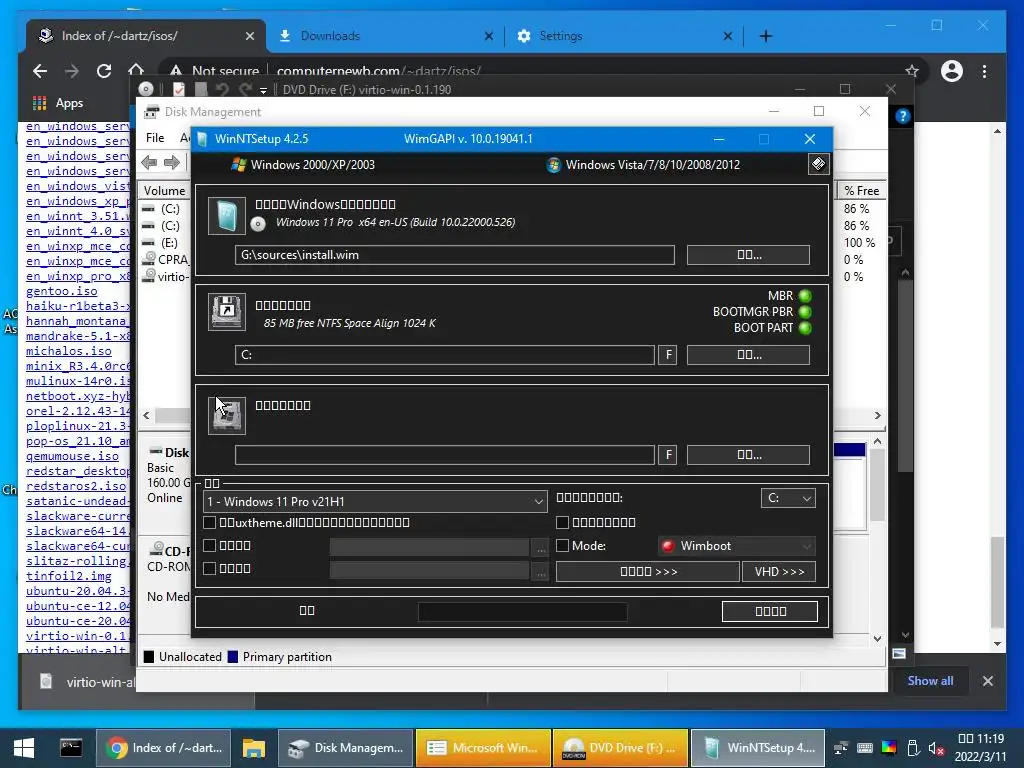Screen dimensions: 1024x768
Task: Open a new Chrome tab
Action: coord(766,36)
